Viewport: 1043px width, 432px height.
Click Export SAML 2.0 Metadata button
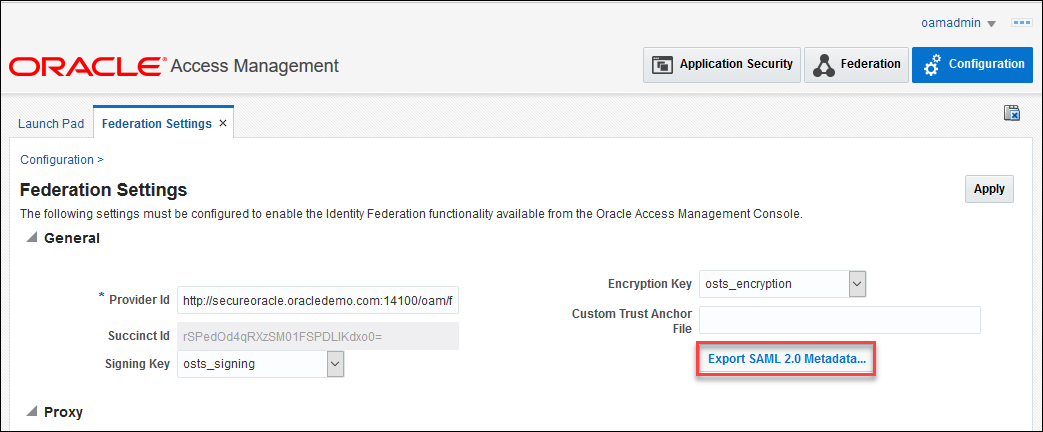click(786, 359)
